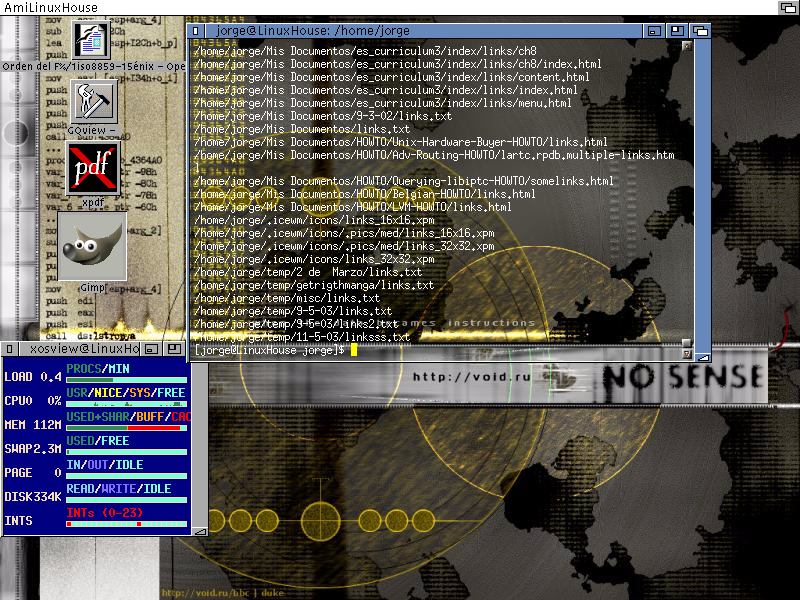Image resolution: width=800 pixels, height=600 pixels.
Task: Launch the Gimp desktop icon
Action: [x=92, y=246]
